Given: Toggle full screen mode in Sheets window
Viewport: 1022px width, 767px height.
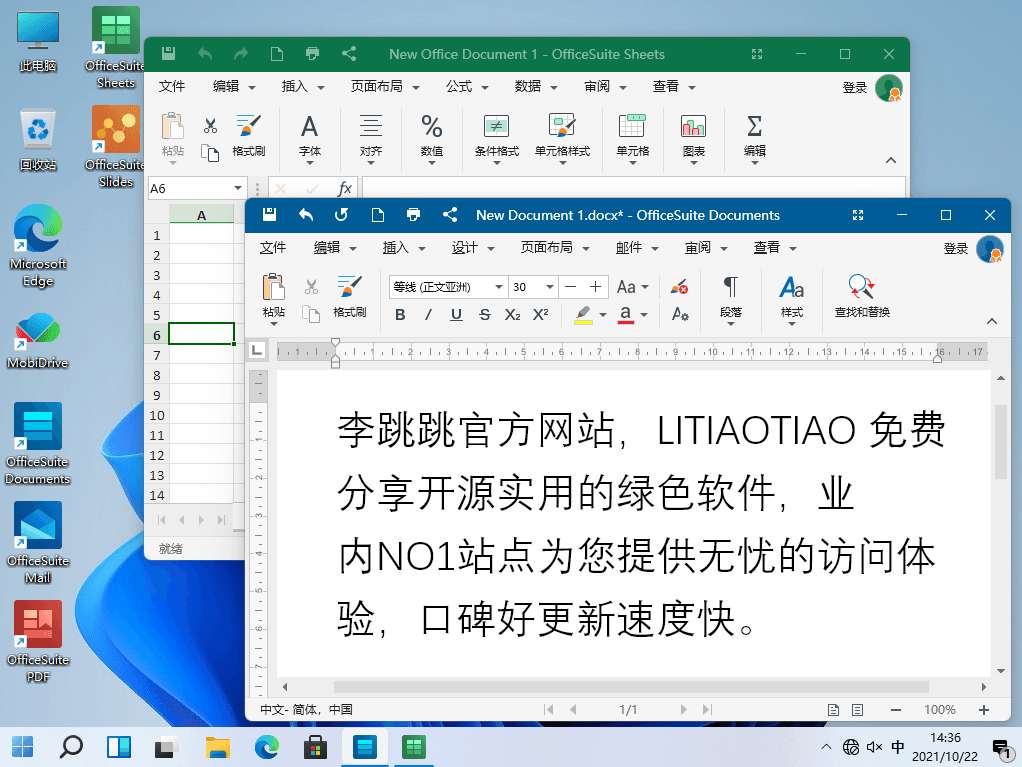Looking at the screenshot, I should click(x=757, y=54).
